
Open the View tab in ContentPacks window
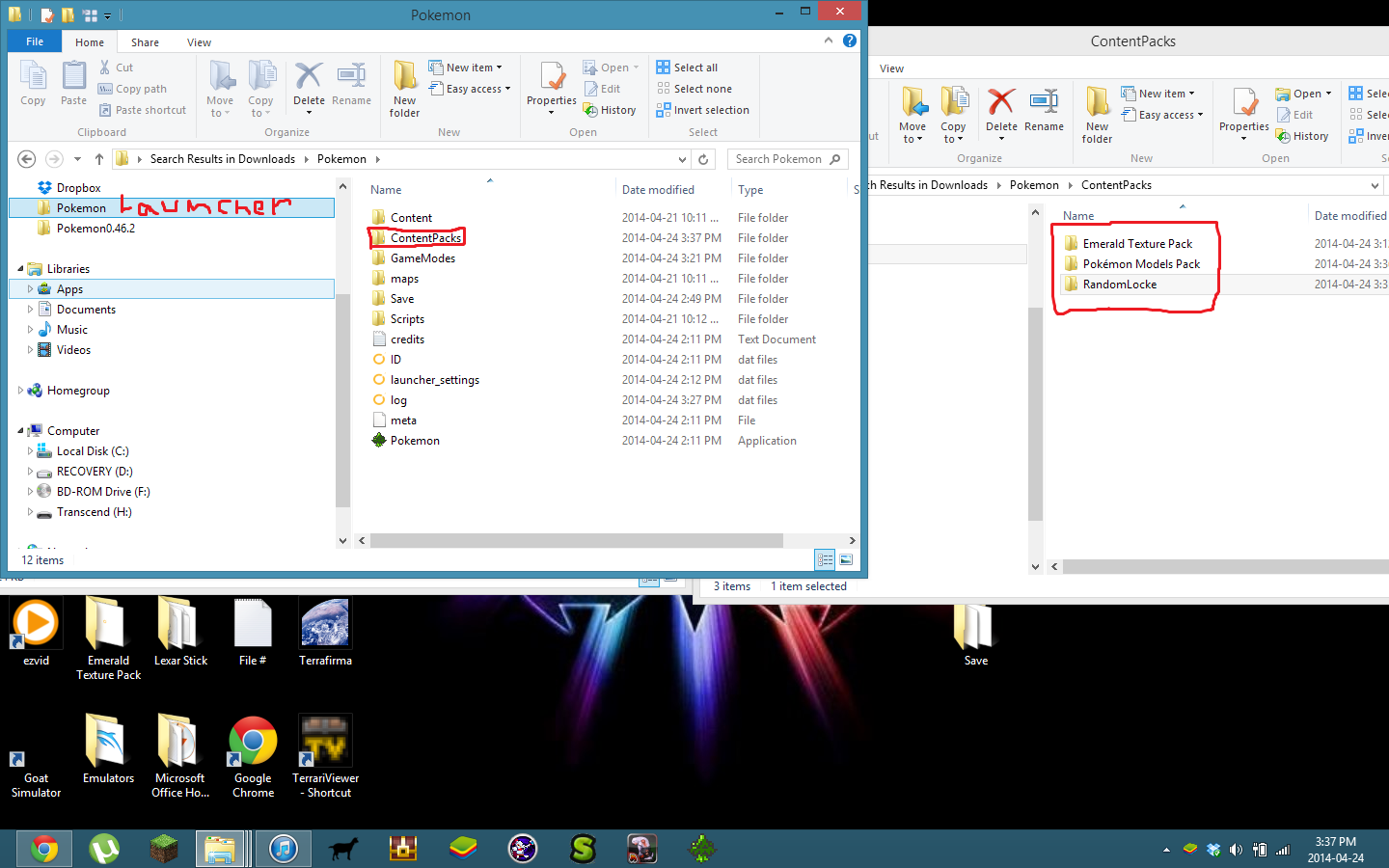tap(892, 68)
